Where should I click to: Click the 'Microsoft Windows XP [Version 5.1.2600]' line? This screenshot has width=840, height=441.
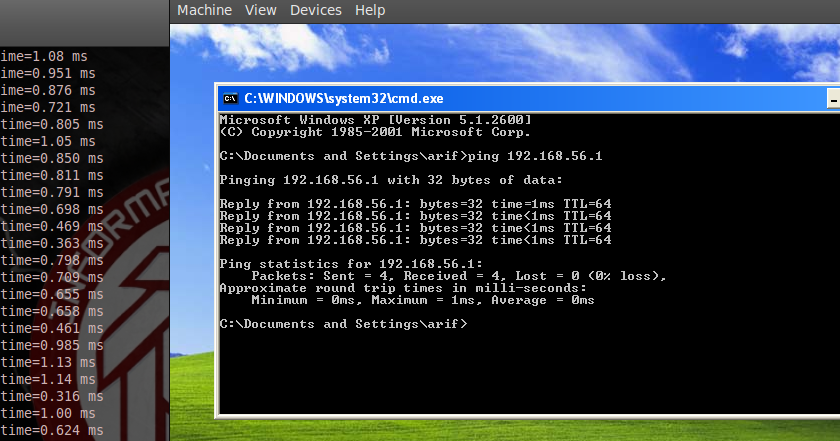point(376,120)
